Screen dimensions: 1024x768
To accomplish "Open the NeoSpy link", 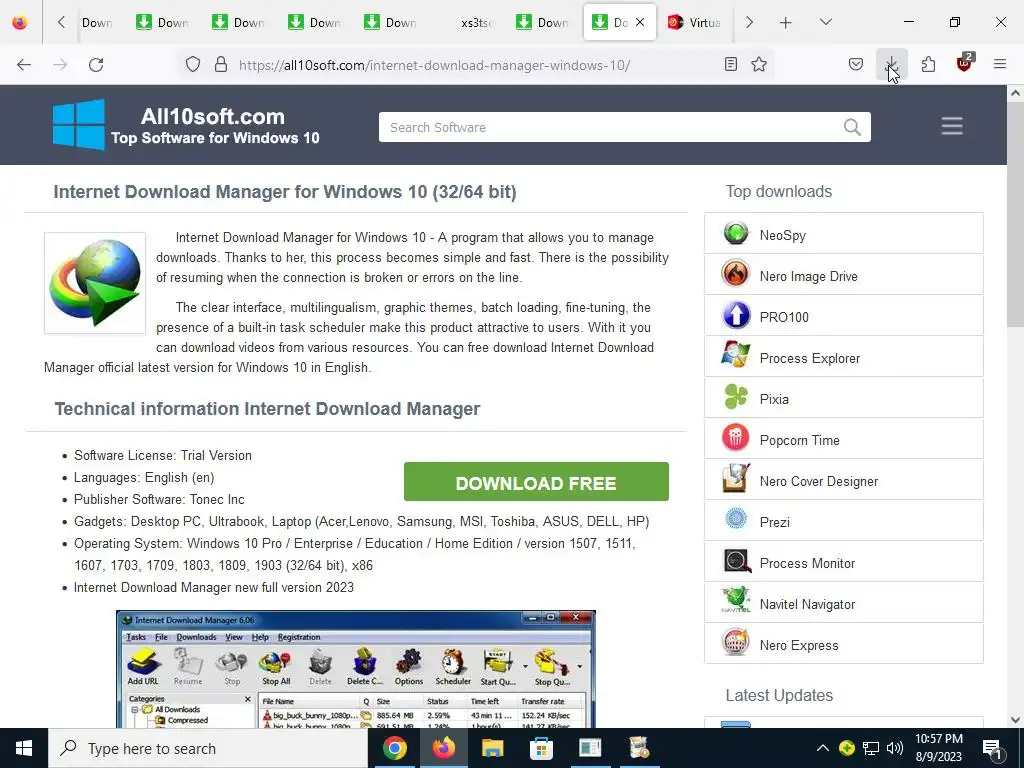I will tap(782, 235).
